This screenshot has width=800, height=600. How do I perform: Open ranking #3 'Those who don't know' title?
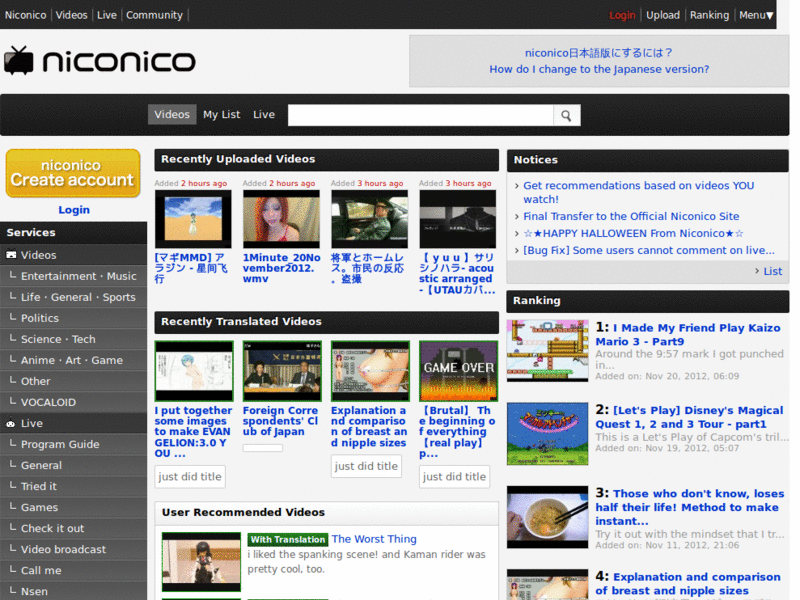coord(690,507)
